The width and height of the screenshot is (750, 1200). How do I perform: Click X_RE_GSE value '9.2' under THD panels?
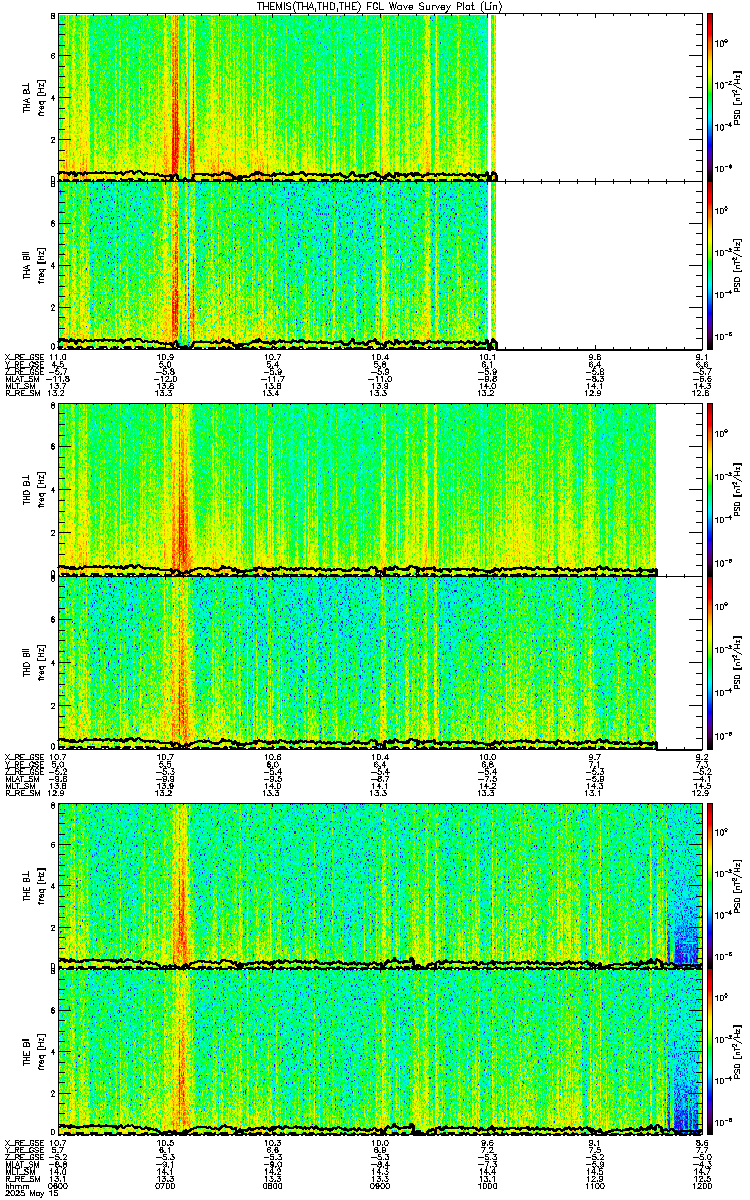pos(702,757)
